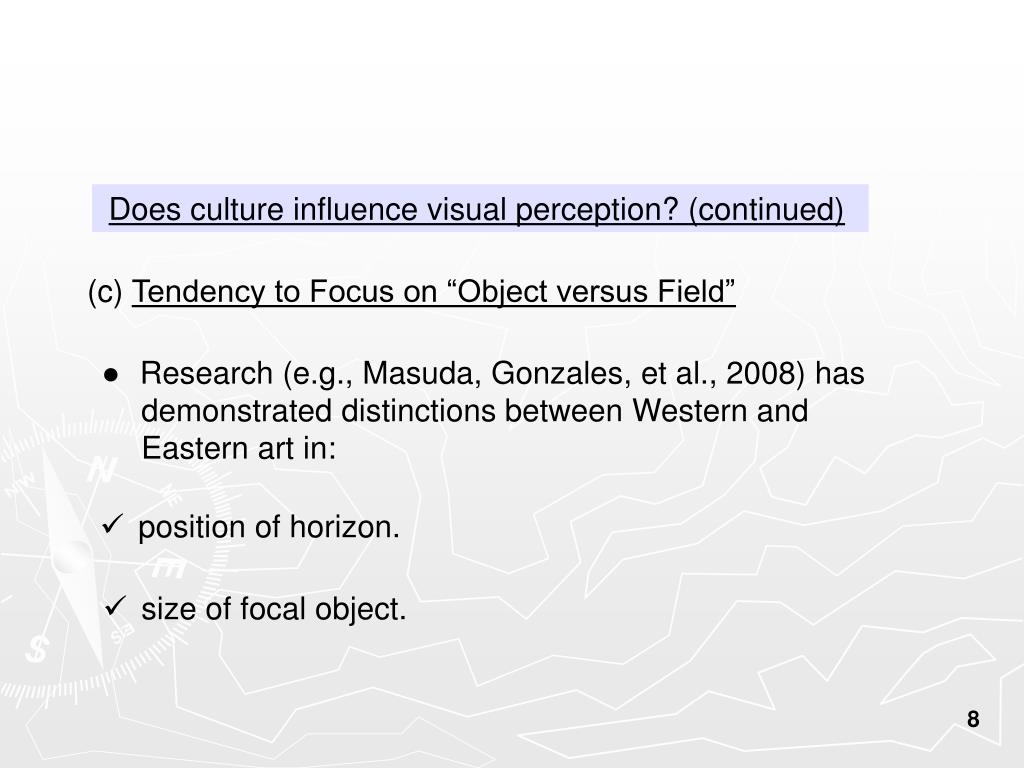Screen dimensions: 1024x768
Task: Click the text 'size of focal object.'
Action: [274, 609]
